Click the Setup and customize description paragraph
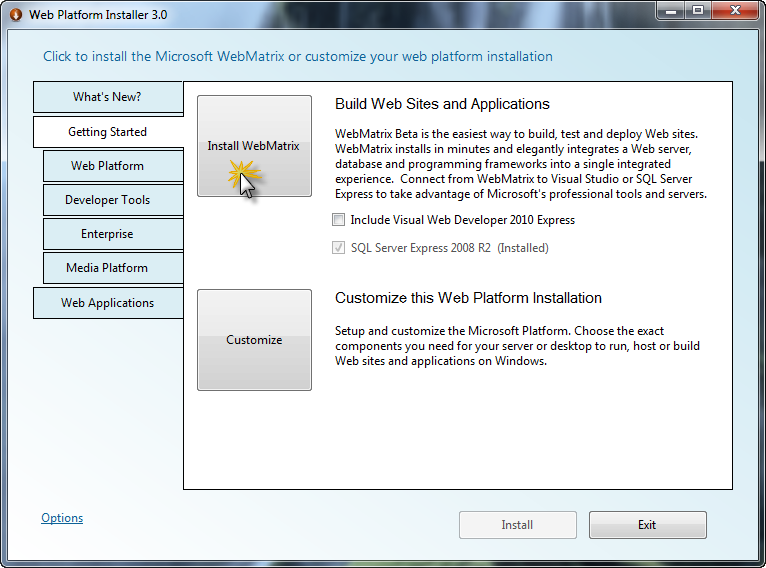766x568 pixels. (517, 346)
